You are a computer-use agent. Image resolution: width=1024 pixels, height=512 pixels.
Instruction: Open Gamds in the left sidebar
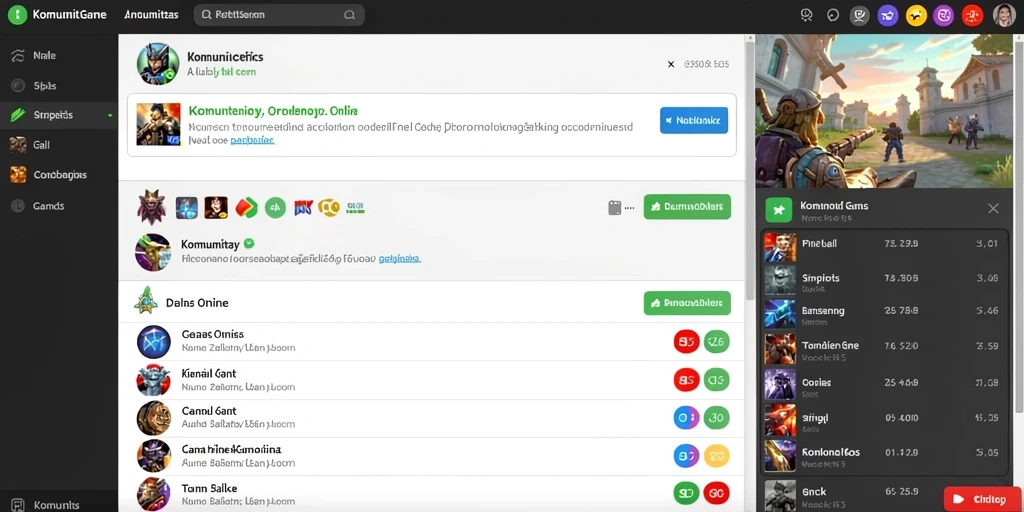pos(59,206)
